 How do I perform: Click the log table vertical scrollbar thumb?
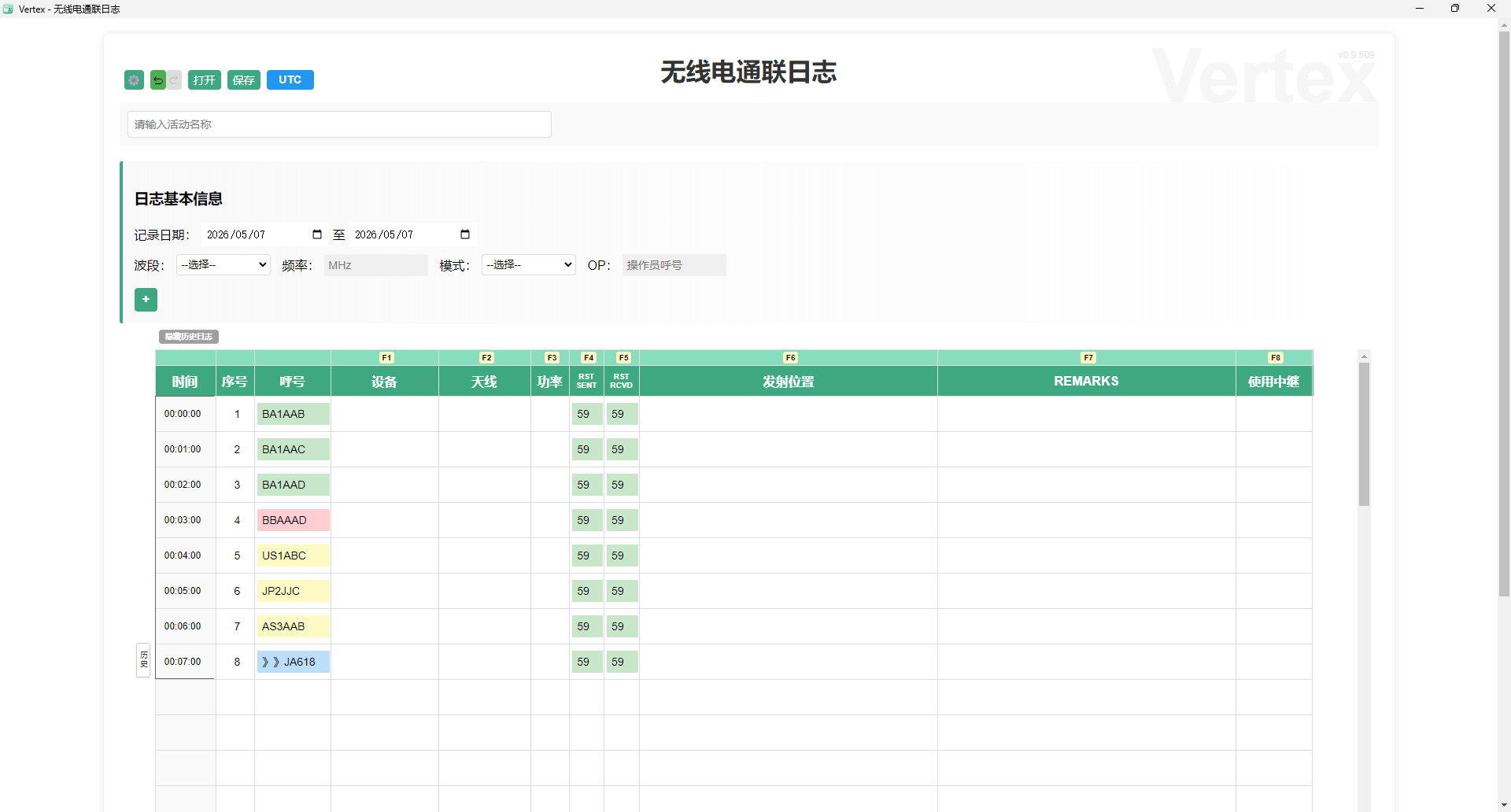click(1364, 434)
